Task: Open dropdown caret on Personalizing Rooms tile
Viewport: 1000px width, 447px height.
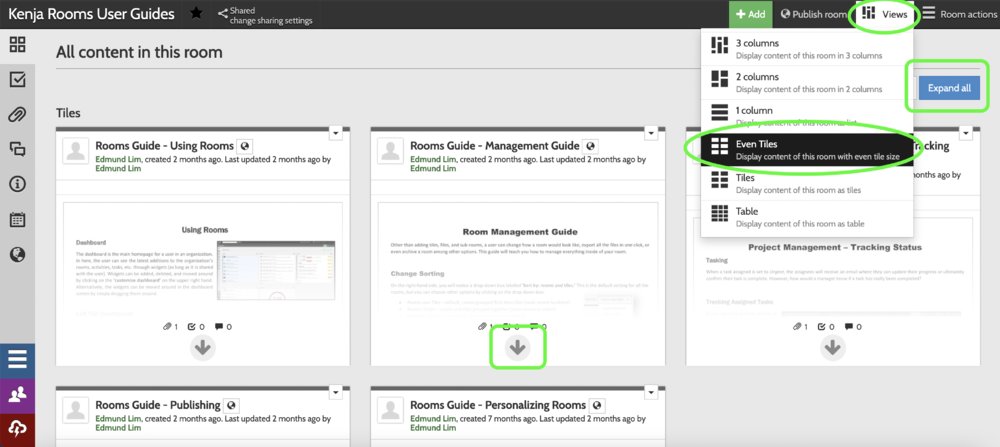Action: (651, 392)
